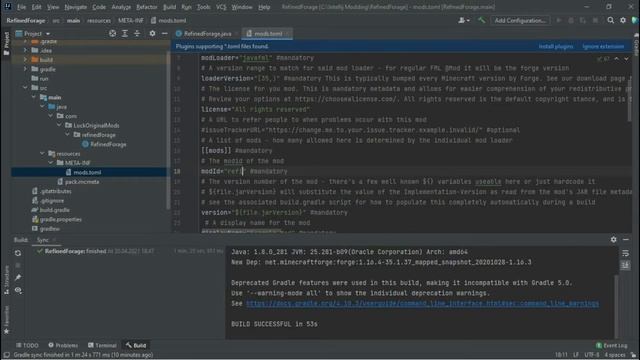This screenshot has height=360, width=640.
Task: Click the Build label tab of panel
Action: [21, 240]
